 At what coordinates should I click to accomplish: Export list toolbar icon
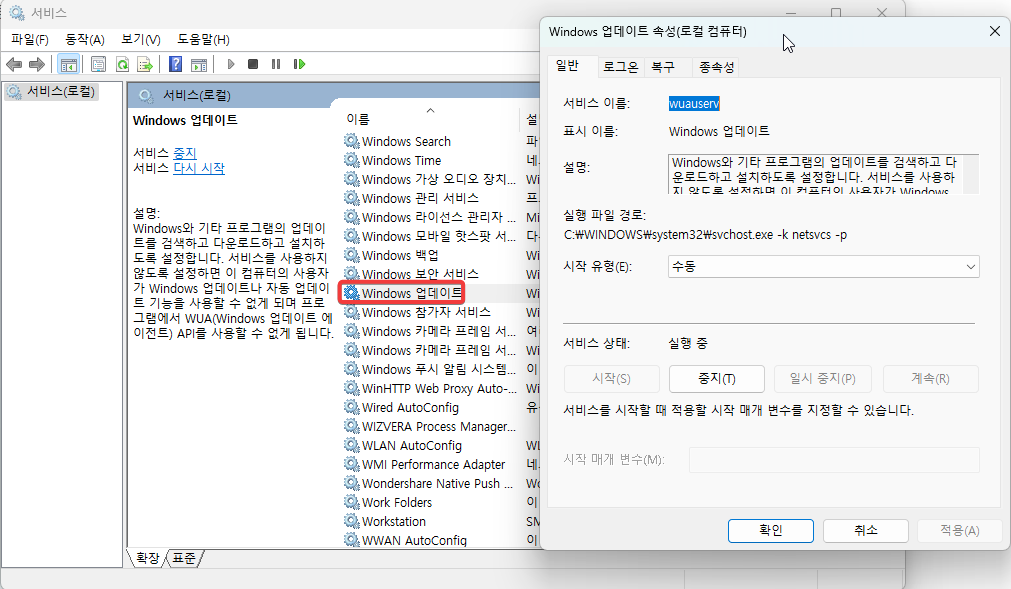145,64
